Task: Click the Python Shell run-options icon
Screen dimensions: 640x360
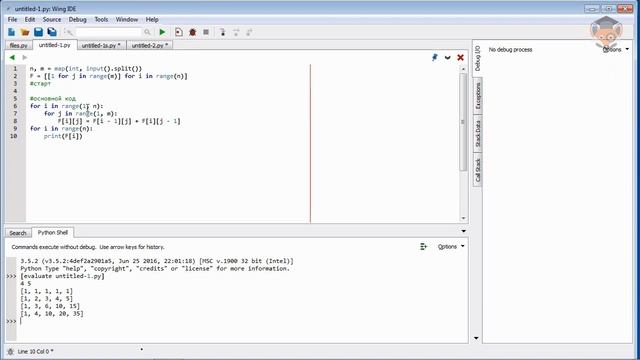Action: [423, 247]
